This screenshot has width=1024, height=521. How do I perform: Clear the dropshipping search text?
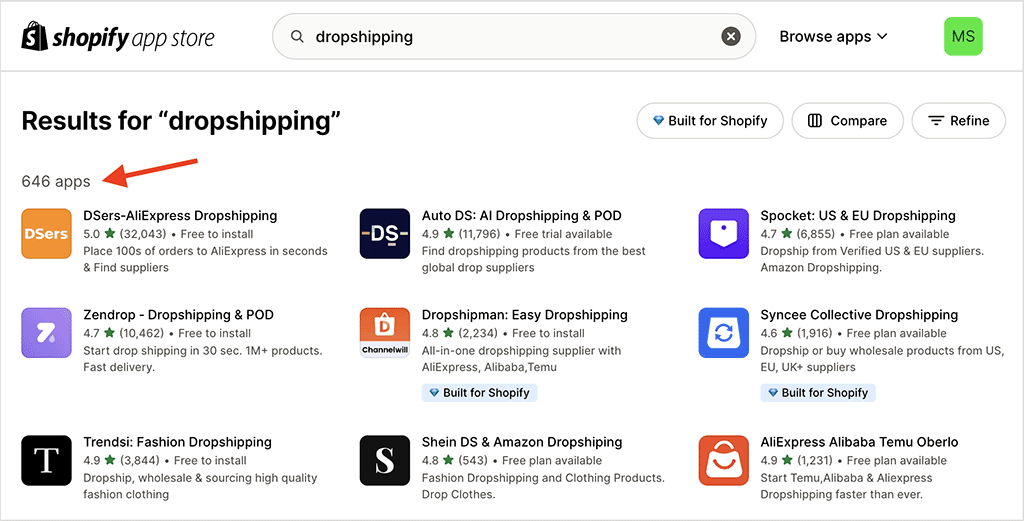pyautogui.click(x=731, y=37)
